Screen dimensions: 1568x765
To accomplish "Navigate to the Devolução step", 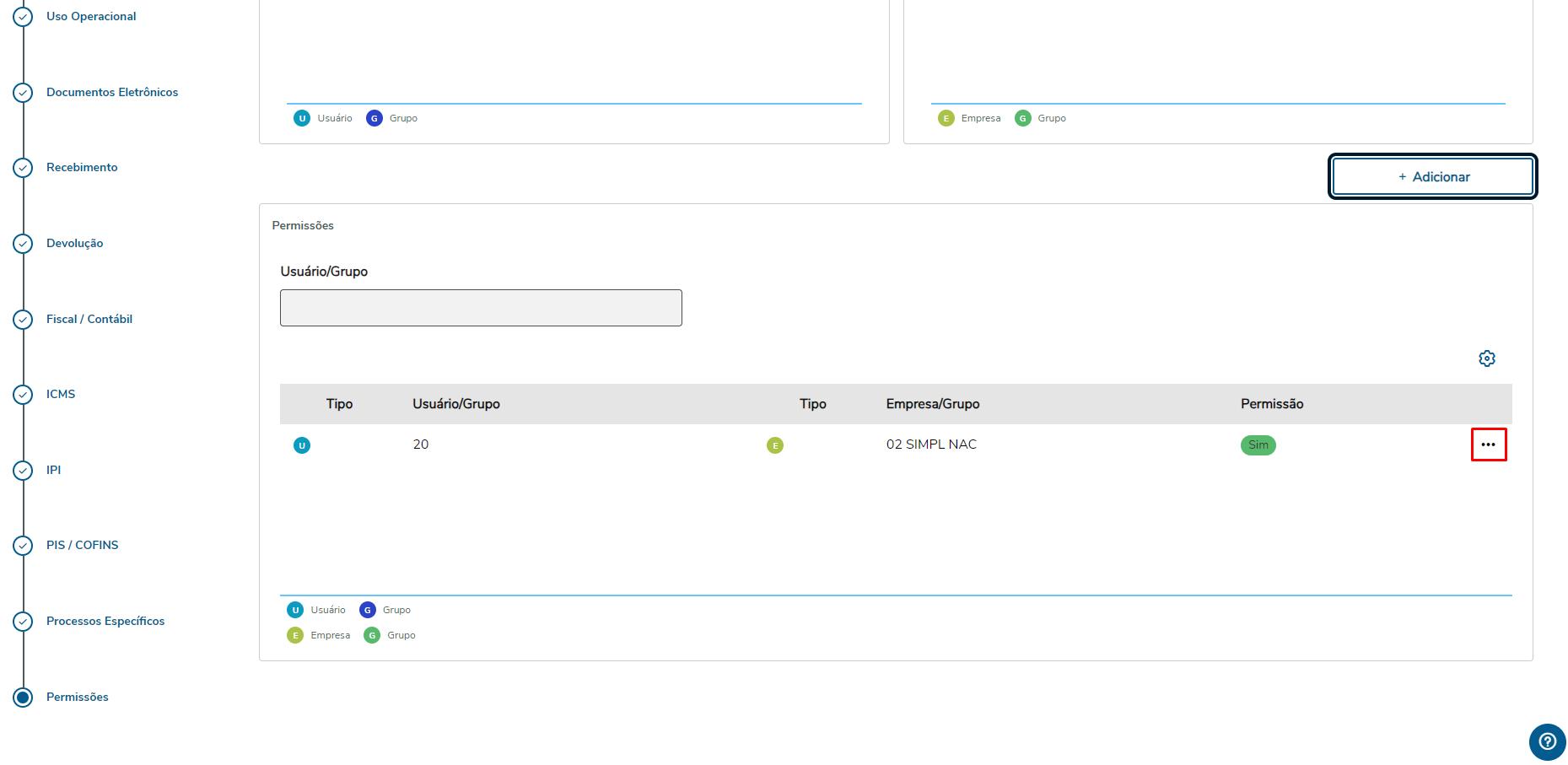I will pos(74,244).
